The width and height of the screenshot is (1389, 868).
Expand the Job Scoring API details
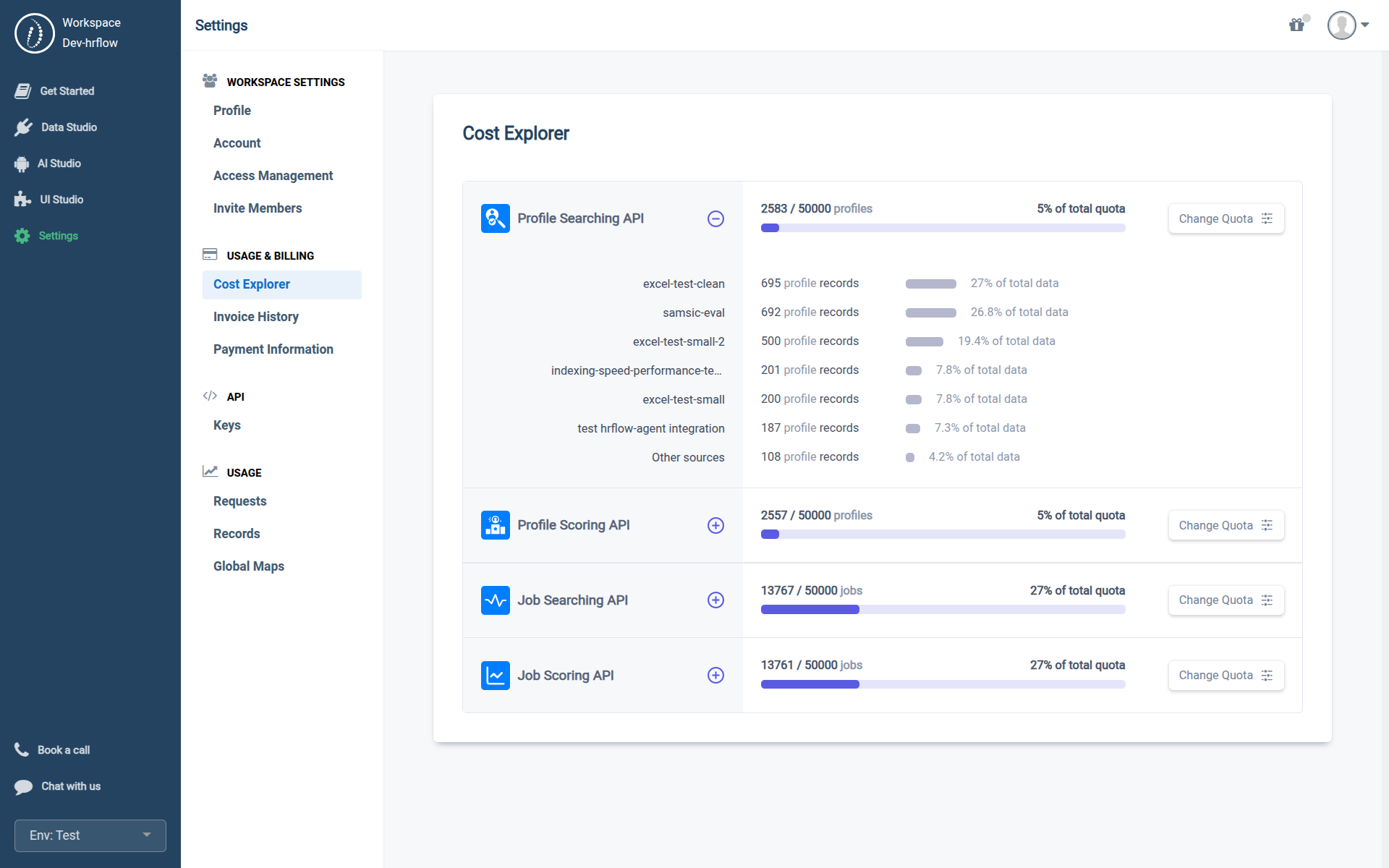click(715, 676)
